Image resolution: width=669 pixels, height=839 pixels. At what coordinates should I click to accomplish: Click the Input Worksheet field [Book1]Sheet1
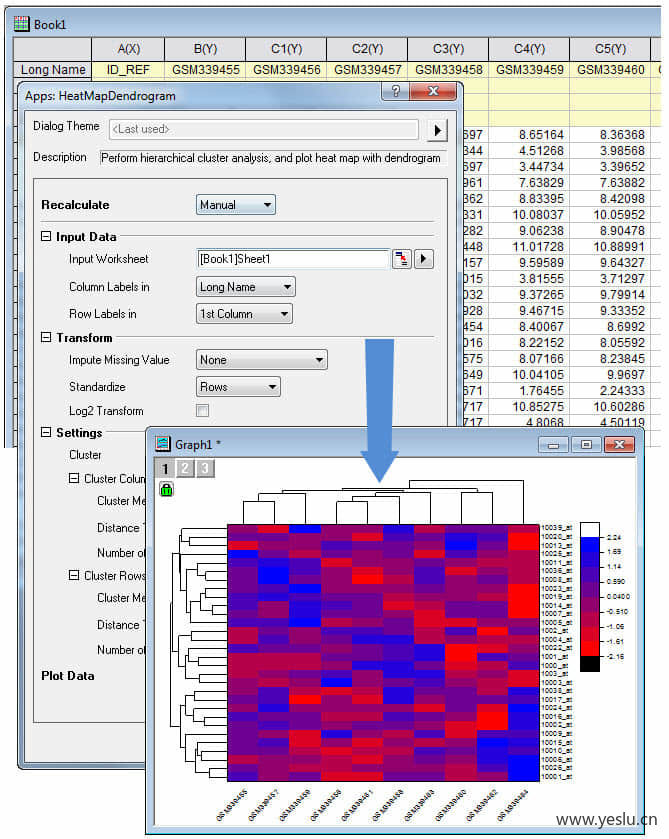pos(293,259)
